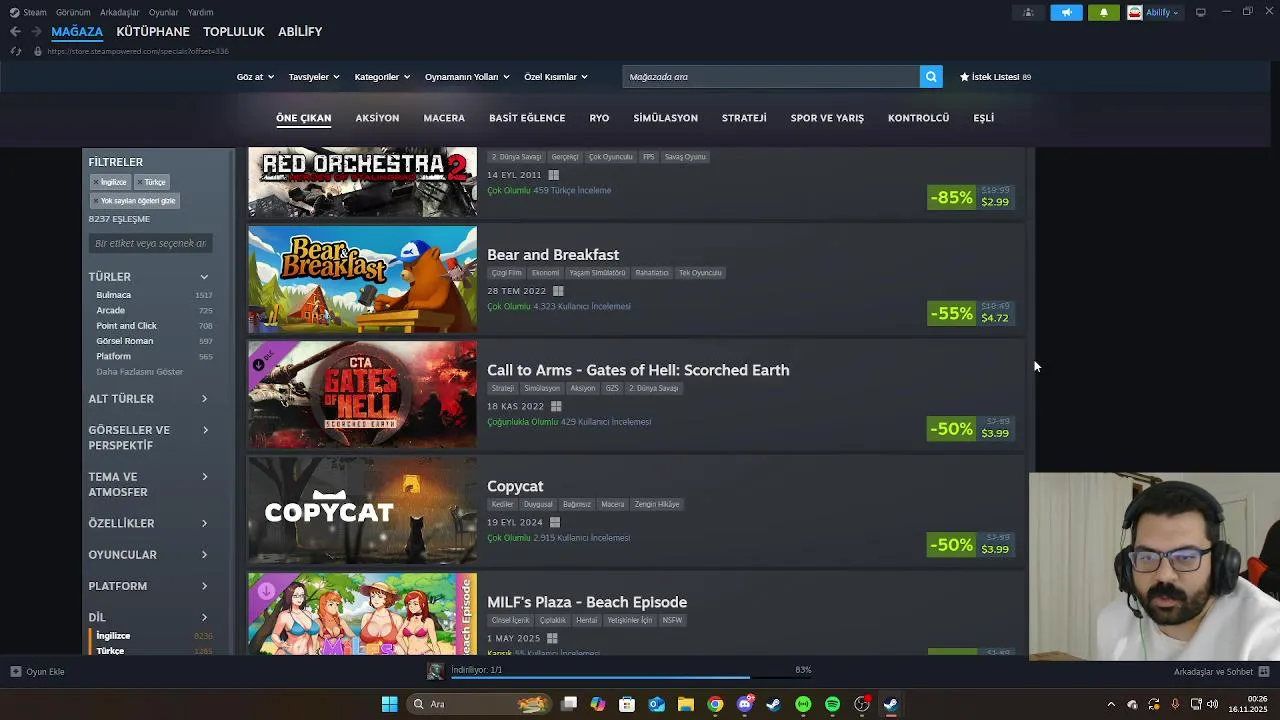Open the Görünüm menu

pyautogui.click(x=73, y=12)
